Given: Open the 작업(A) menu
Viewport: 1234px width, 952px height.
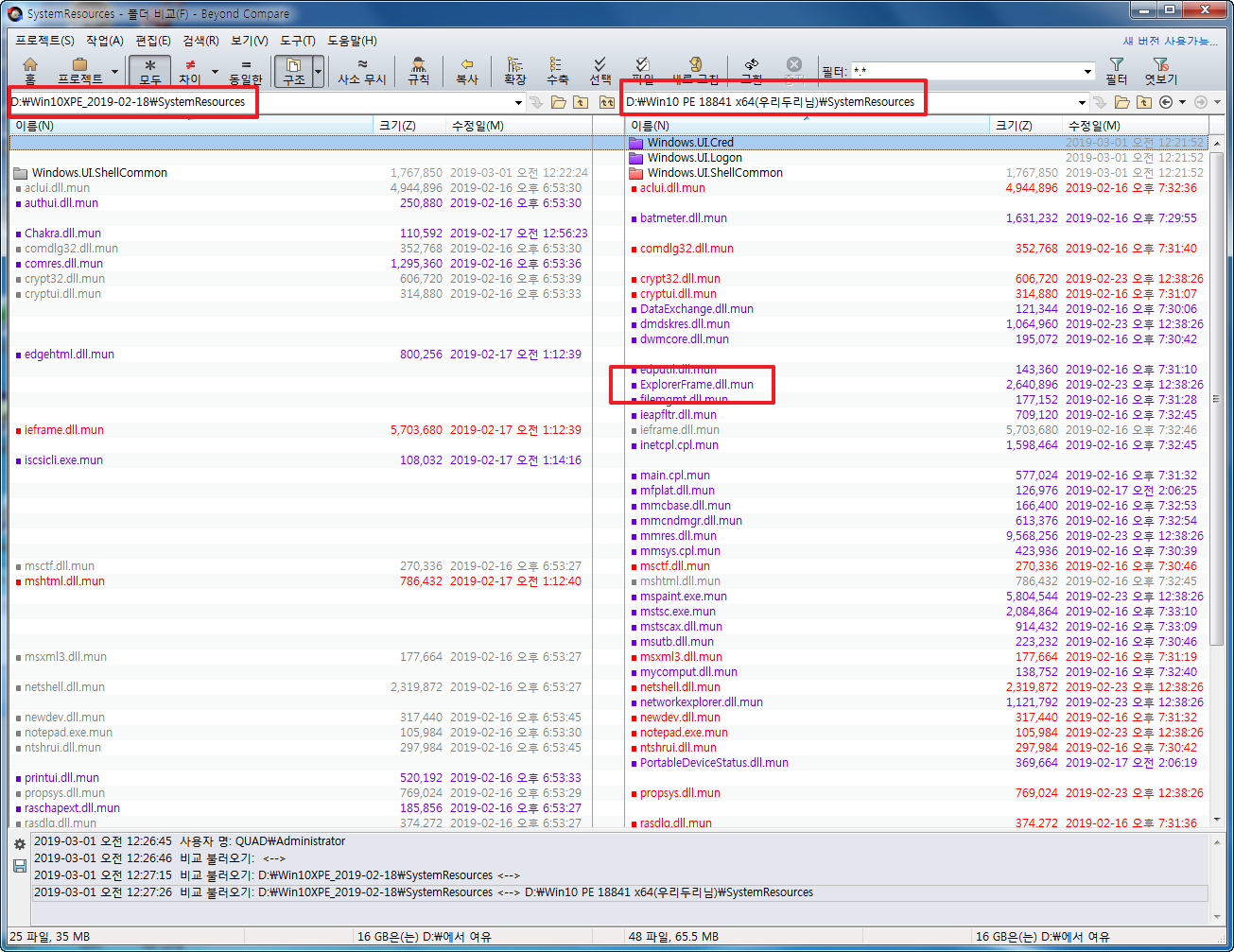Looking at the screenshot, I should point(104,41).
